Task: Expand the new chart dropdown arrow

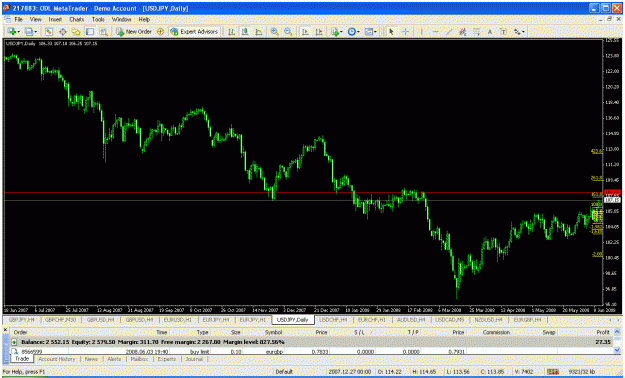Action: pyautogui.click(x=18, y=32)
